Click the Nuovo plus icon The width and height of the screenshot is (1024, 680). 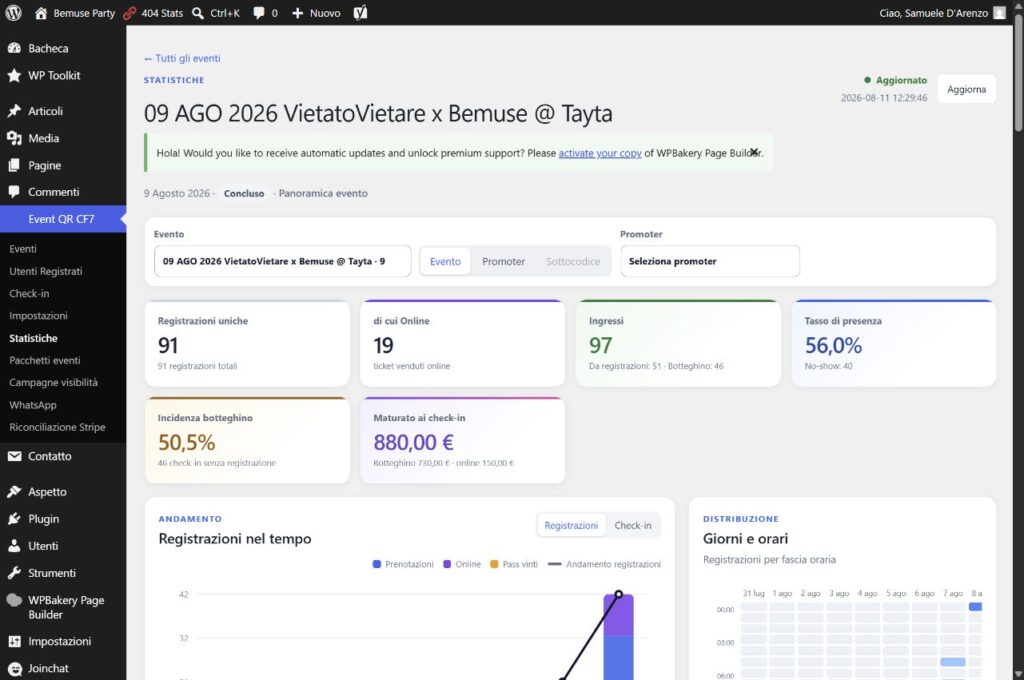tap(297, 13)
